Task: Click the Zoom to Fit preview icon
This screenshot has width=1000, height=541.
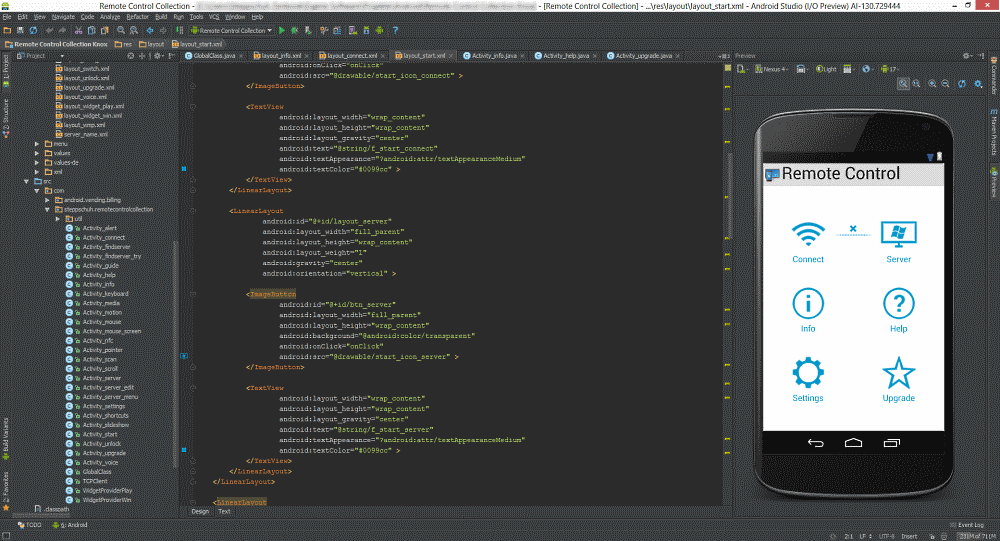Action: tap(903, 84)
